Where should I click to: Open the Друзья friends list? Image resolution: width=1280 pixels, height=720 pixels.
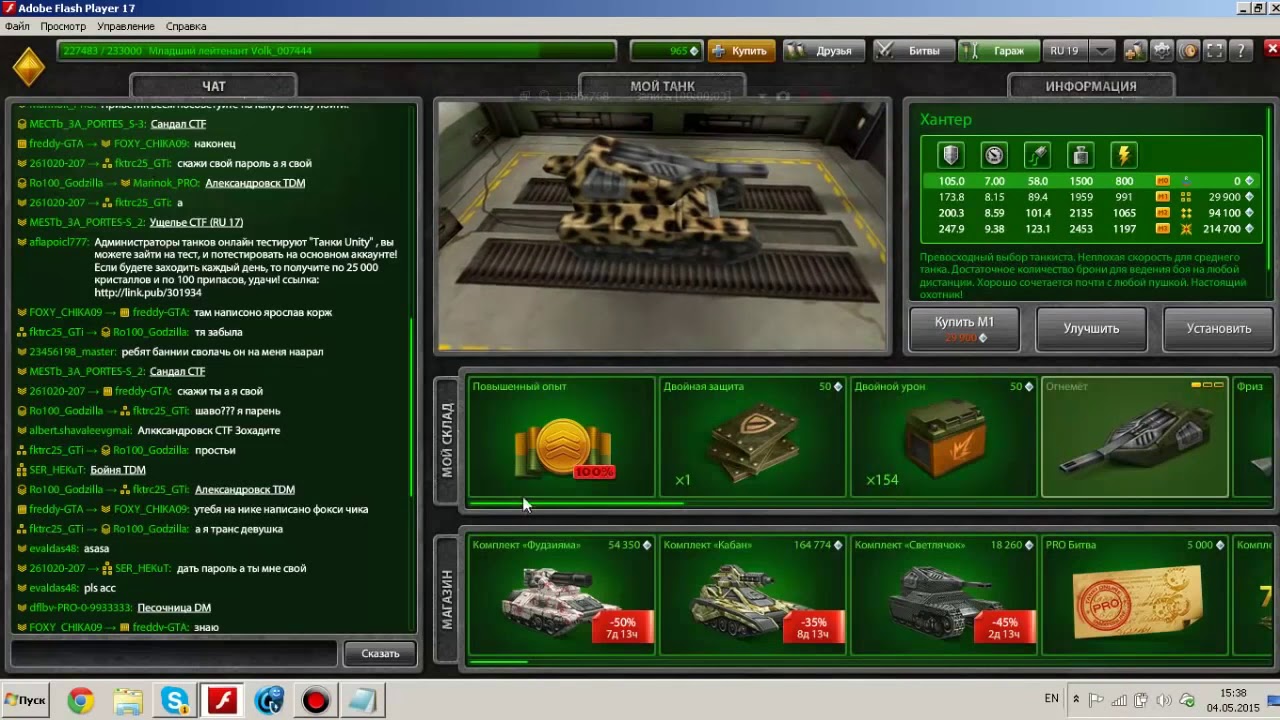coord(825,51)
